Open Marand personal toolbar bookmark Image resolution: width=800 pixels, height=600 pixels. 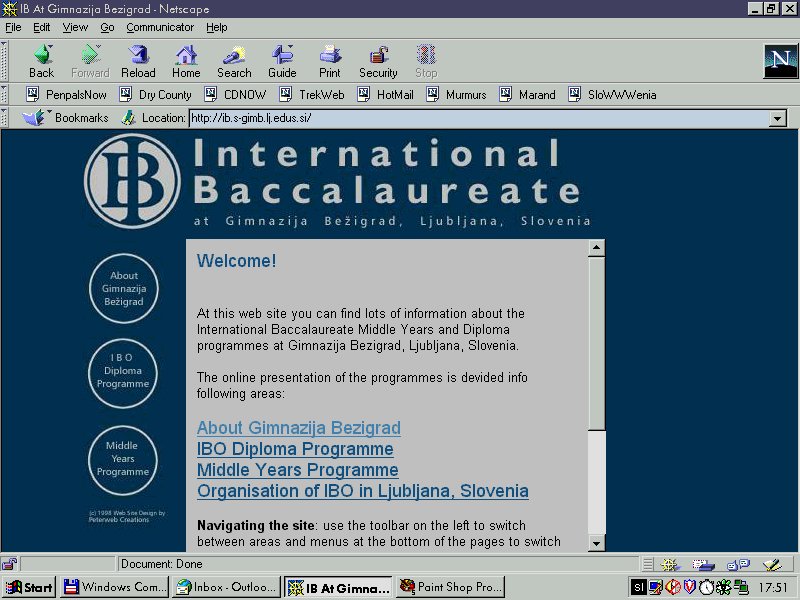point(528,94)
